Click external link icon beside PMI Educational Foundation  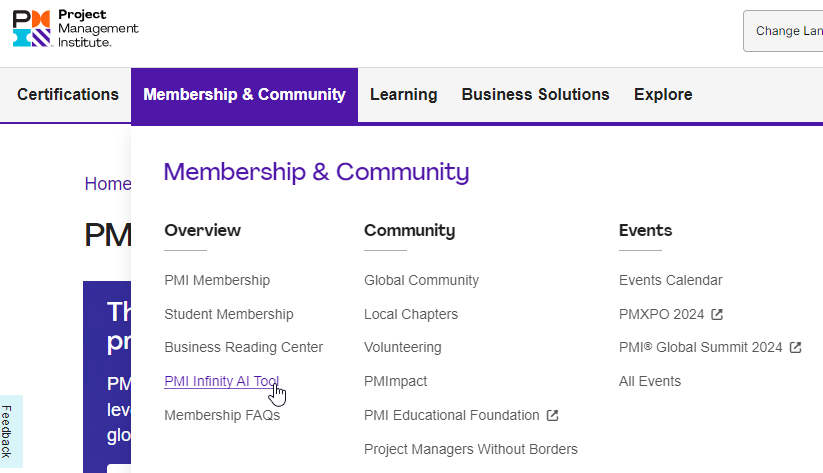(552, 415)
